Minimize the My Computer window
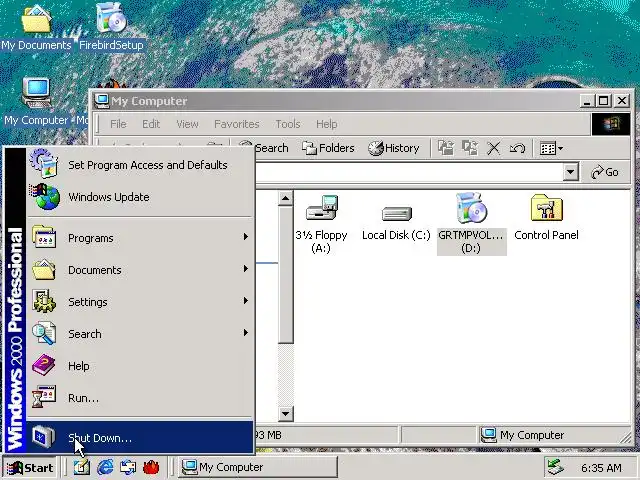Screen dimensions: 640x480 click(587, 100)
